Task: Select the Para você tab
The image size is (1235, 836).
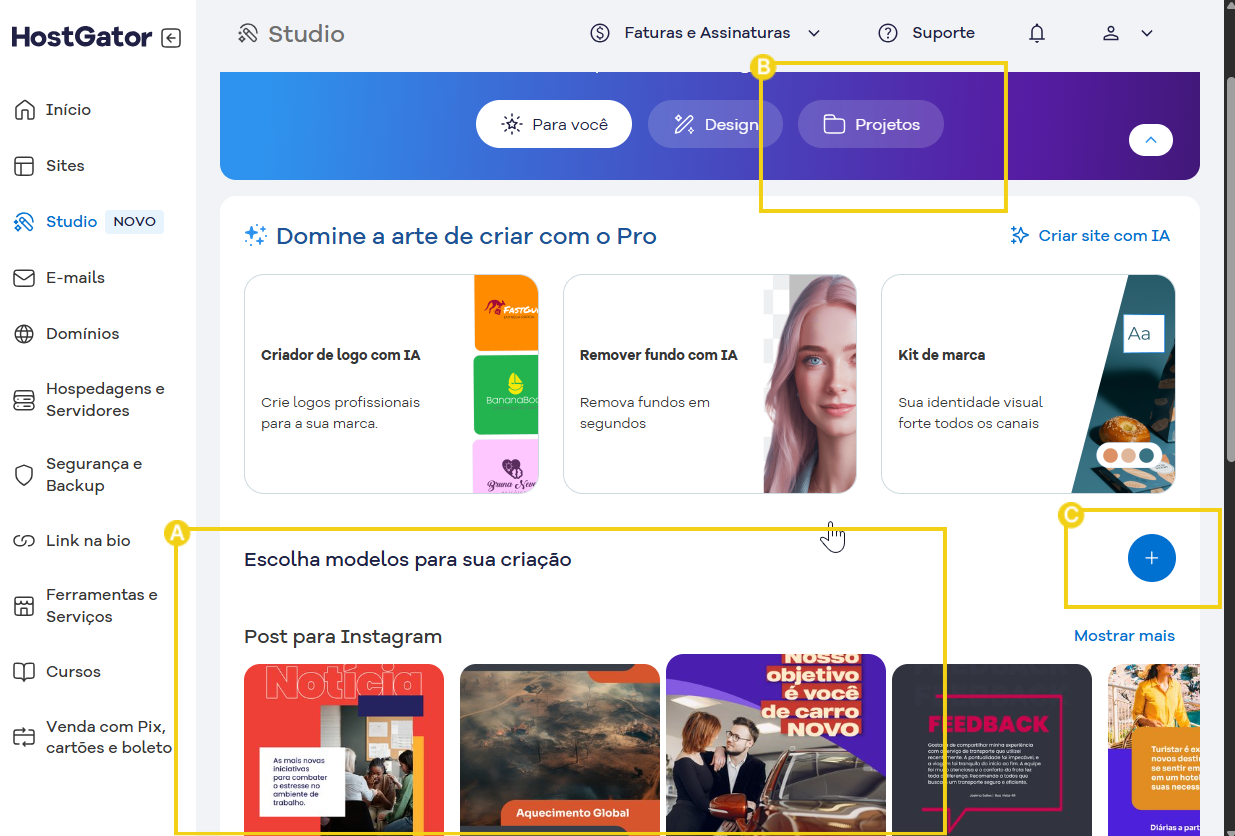Action: pos(554,124)
